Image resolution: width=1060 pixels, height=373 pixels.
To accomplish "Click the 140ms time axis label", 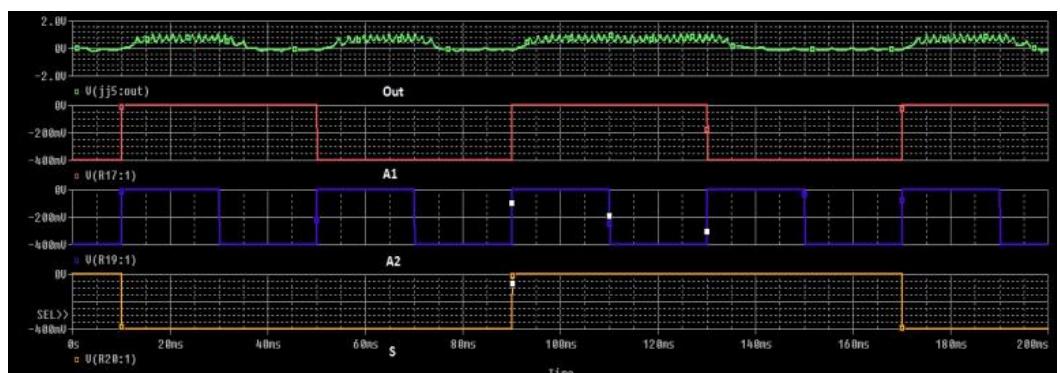I will click(755, 344).
